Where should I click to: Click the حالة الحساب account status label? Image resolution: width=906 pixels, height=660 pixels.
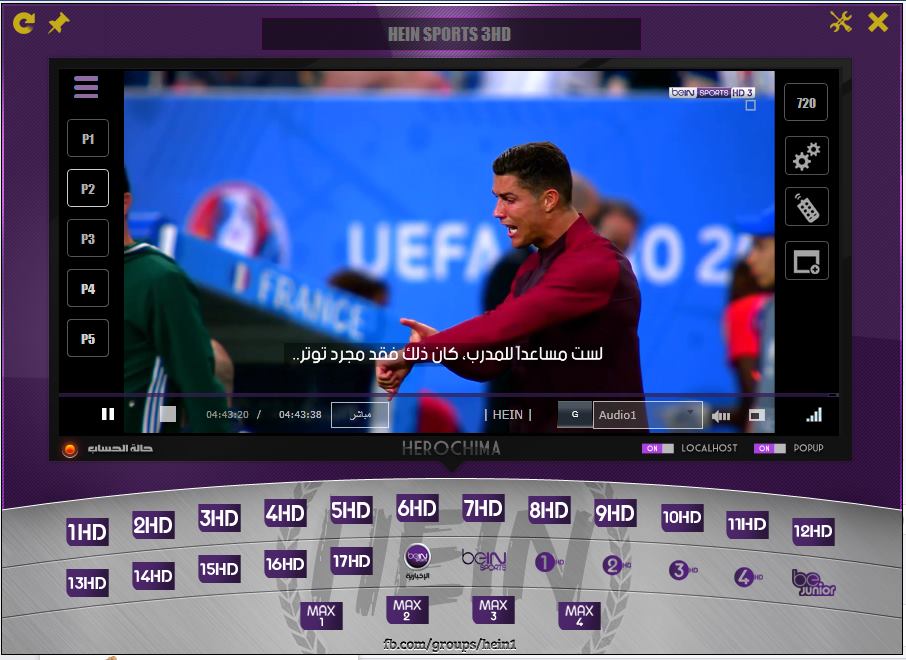pos(120,448)
